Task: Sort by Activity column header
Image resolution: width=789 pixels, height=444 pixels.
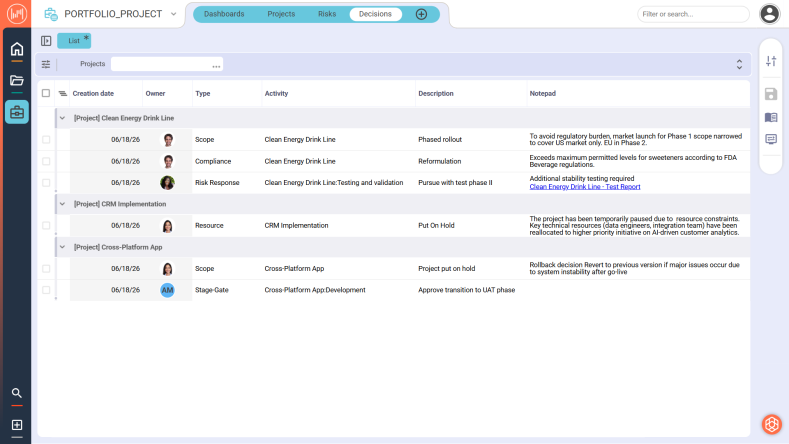Action: pyautogui.click(x=276, y=94)
